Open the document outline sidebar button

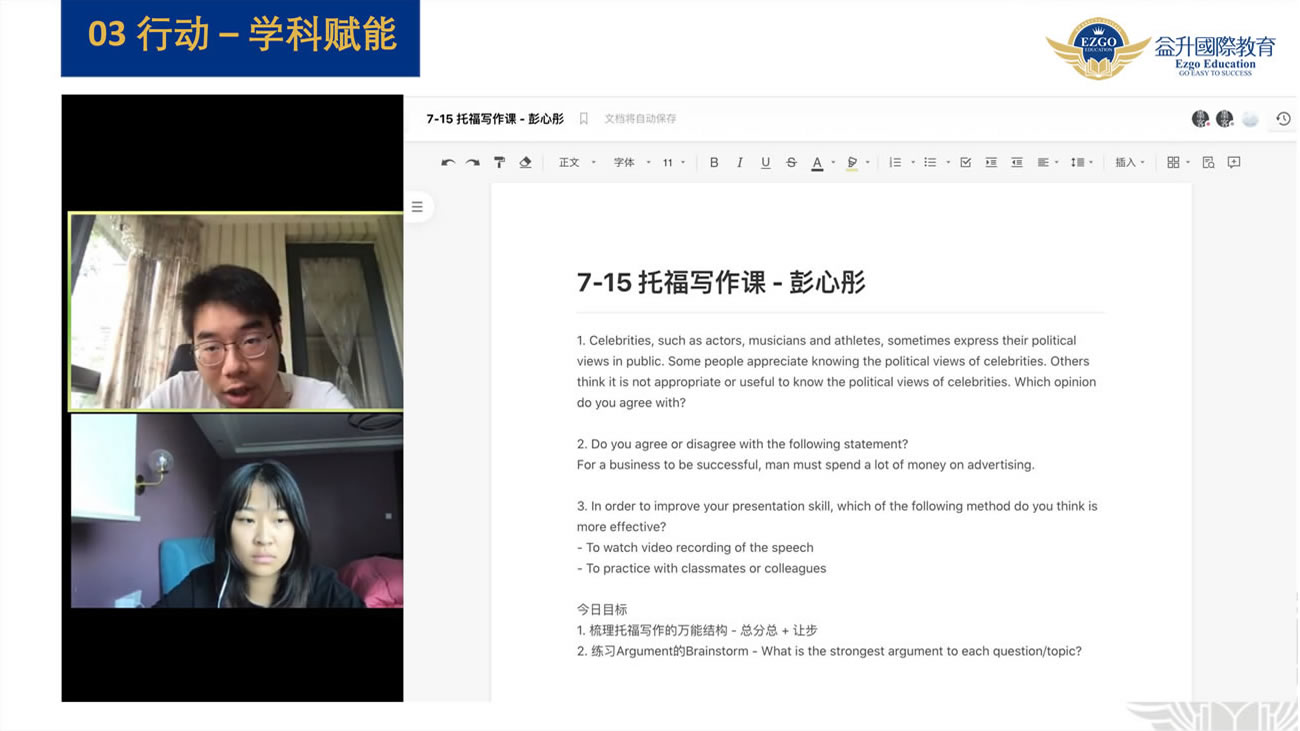tap(417, 207)
